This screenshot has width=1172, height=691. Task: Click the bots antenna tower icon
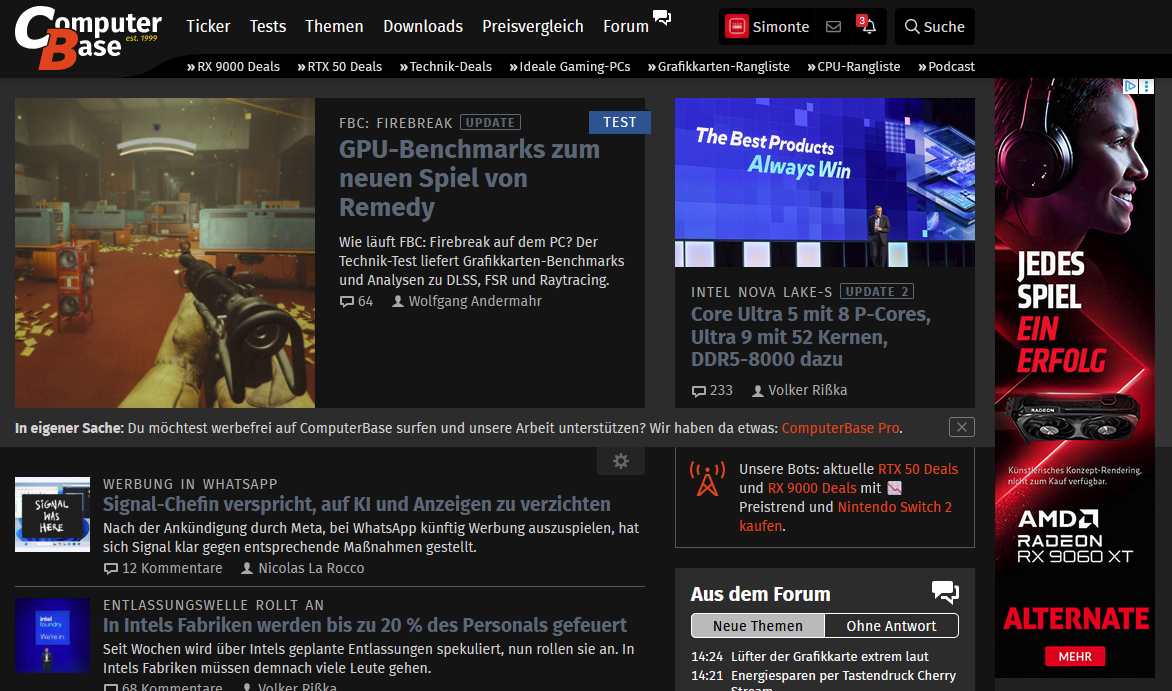(707, 479)
